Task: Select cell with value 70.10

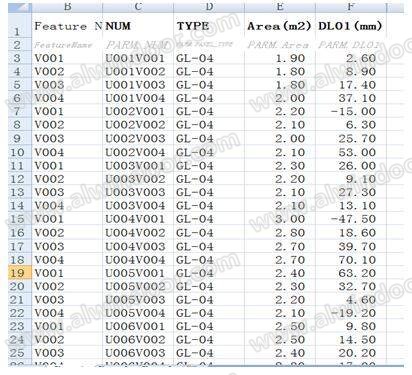Action: pyautogui.click(x=351, y=260)
